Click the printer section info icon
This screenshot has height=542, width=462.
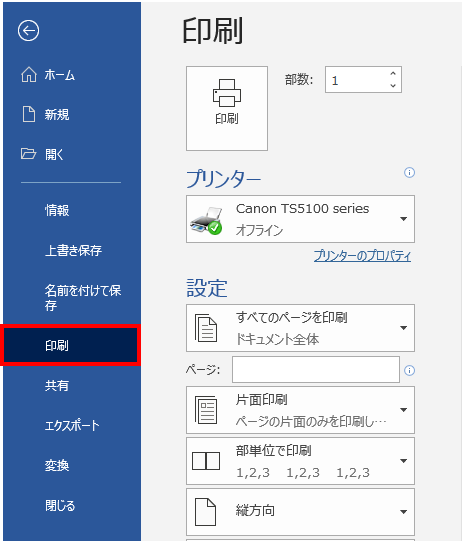click(x=409, y=172)
